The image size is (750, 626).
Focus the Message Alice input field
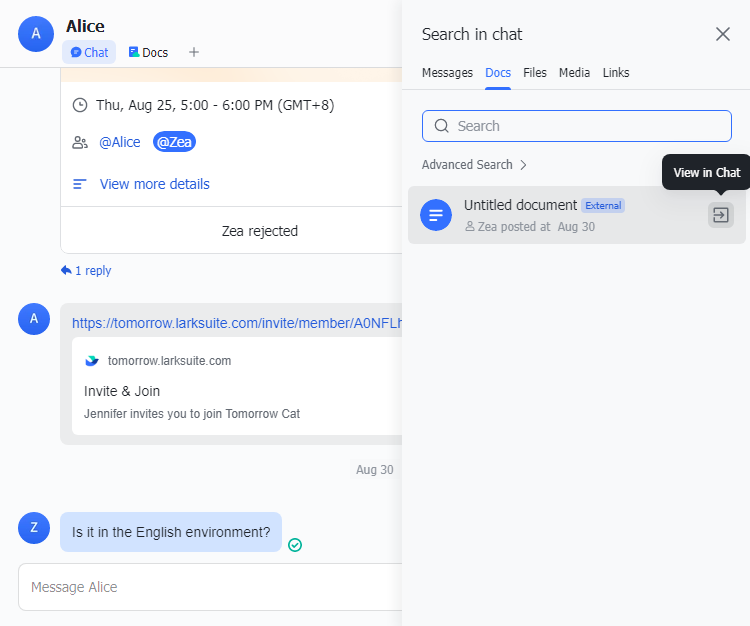point(210,587)
